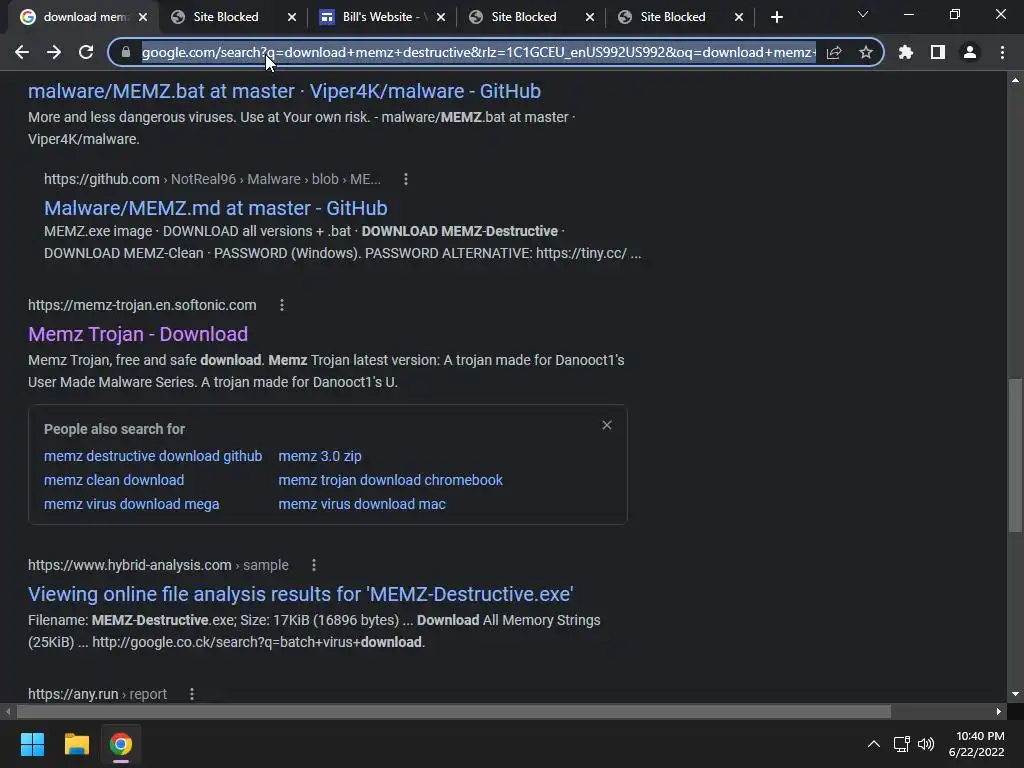Open malware/MEMZ.bat Viper4K GitHub result
The width and height of the screenshot is (1024, 768).
coord(284,91)
